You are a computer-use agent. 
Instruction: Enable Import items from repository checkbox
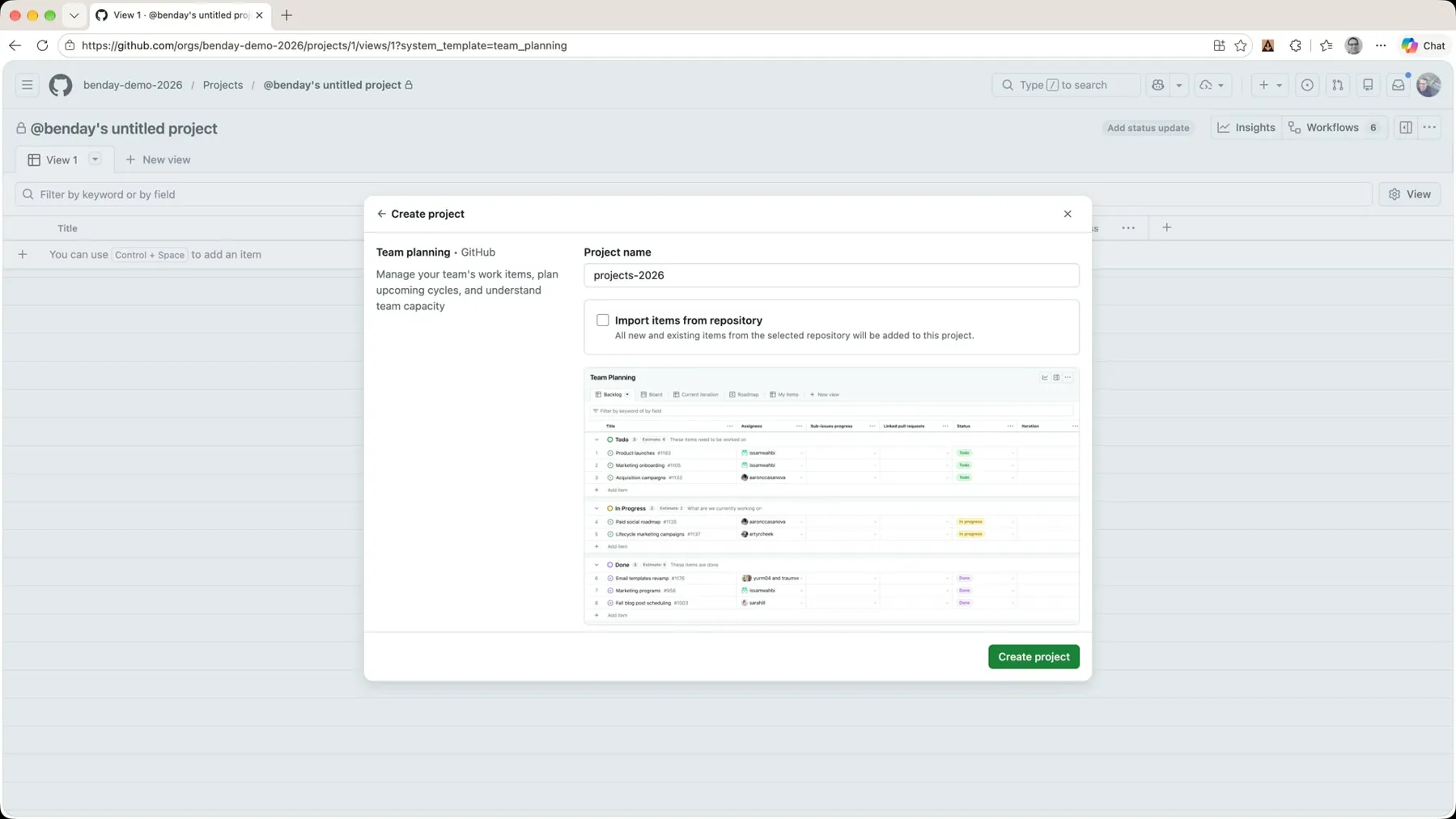(x=603, y=320)
